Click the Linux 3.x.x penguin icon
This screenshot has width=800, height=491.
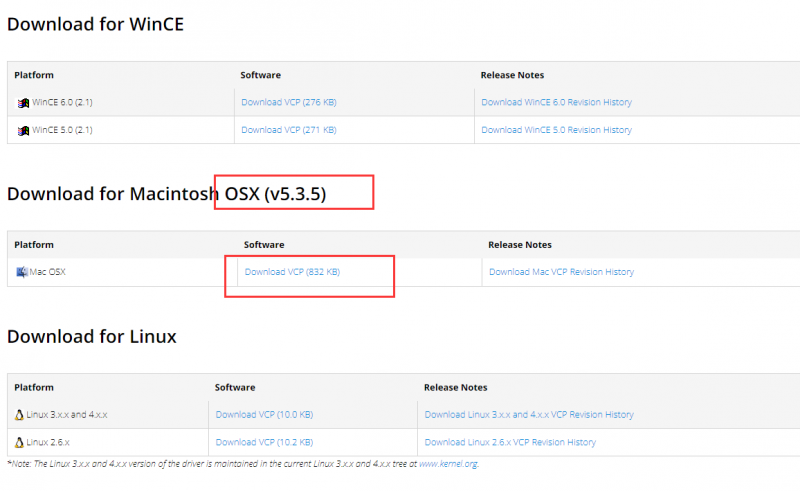pos(19,414)
